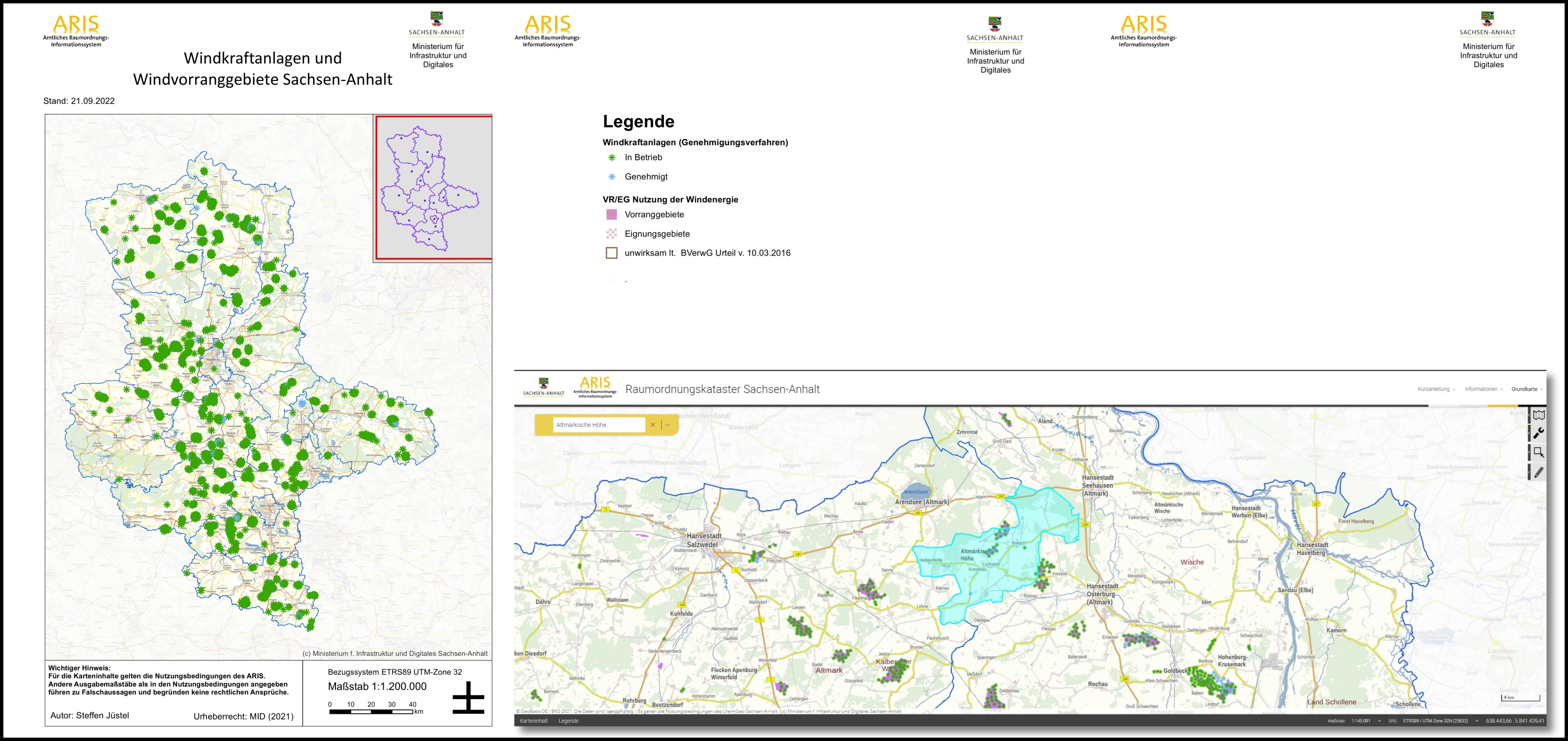Image resolution: width=1568 pixels, height=741 pixels.
Task: Click the Wichtiger Hinweis notice text
Action: [169, 680]
